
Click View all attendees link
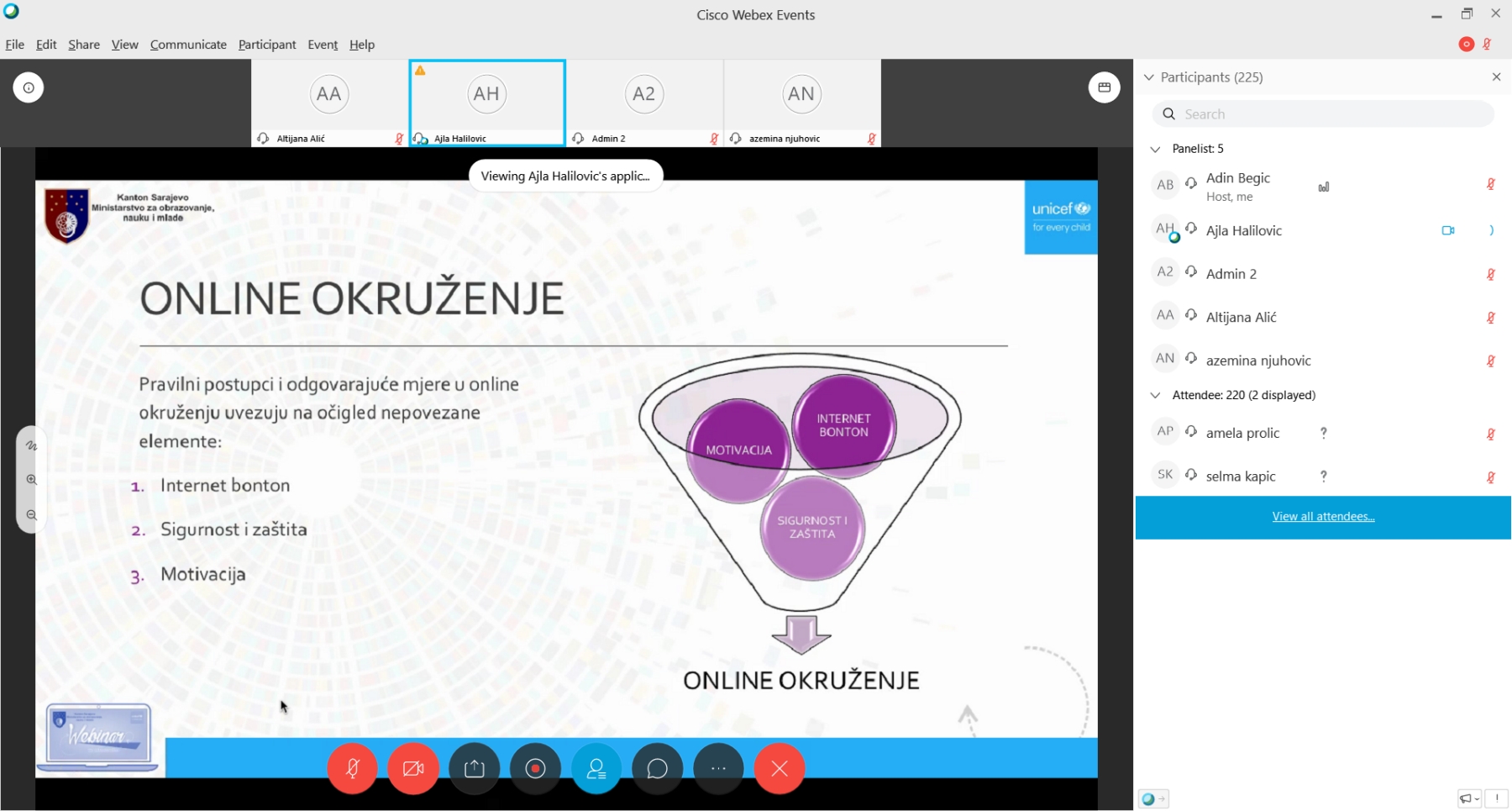tap(1323, 517)
